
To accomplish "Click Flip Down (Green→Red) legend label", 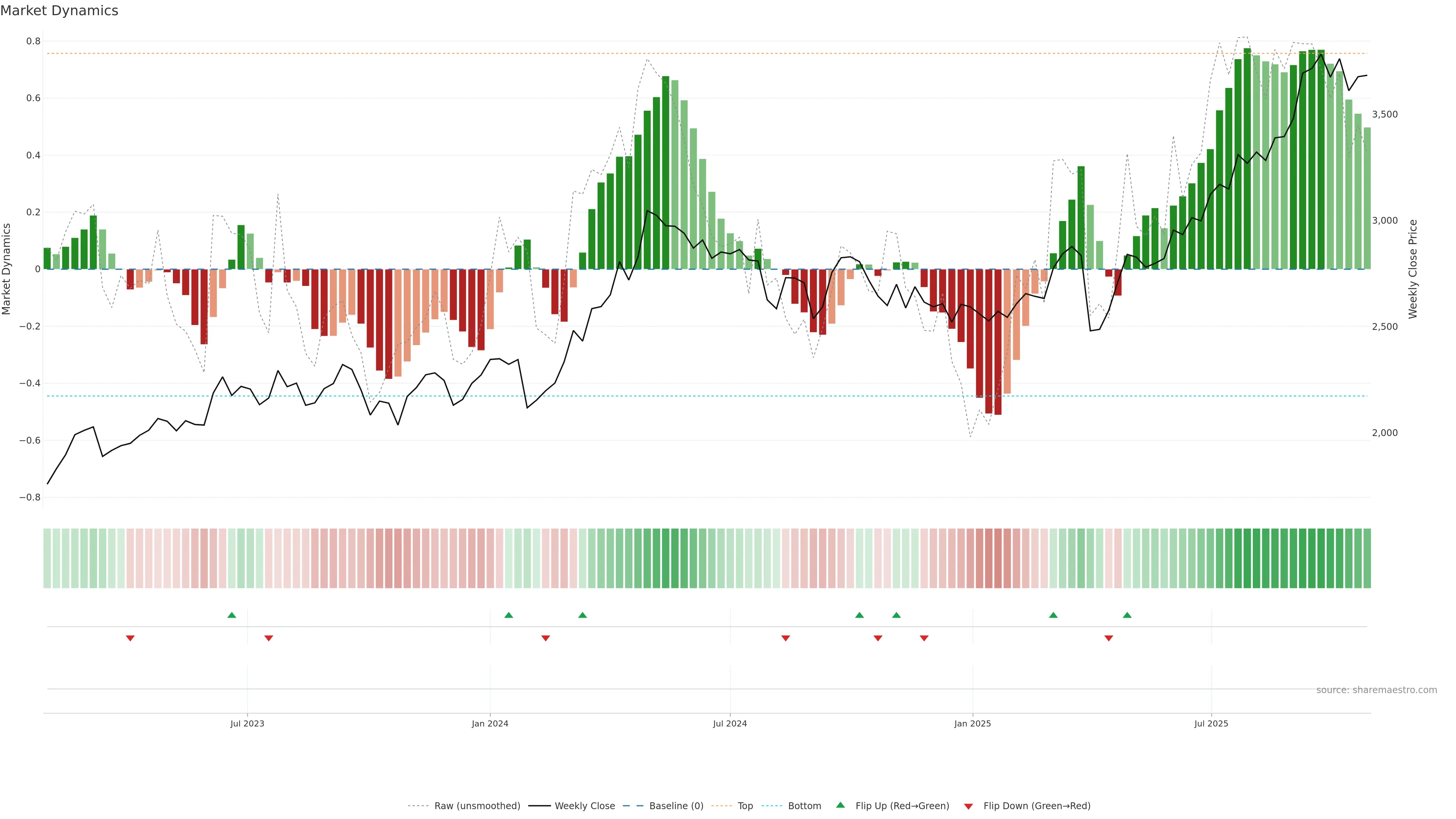I will [1037, 806].
